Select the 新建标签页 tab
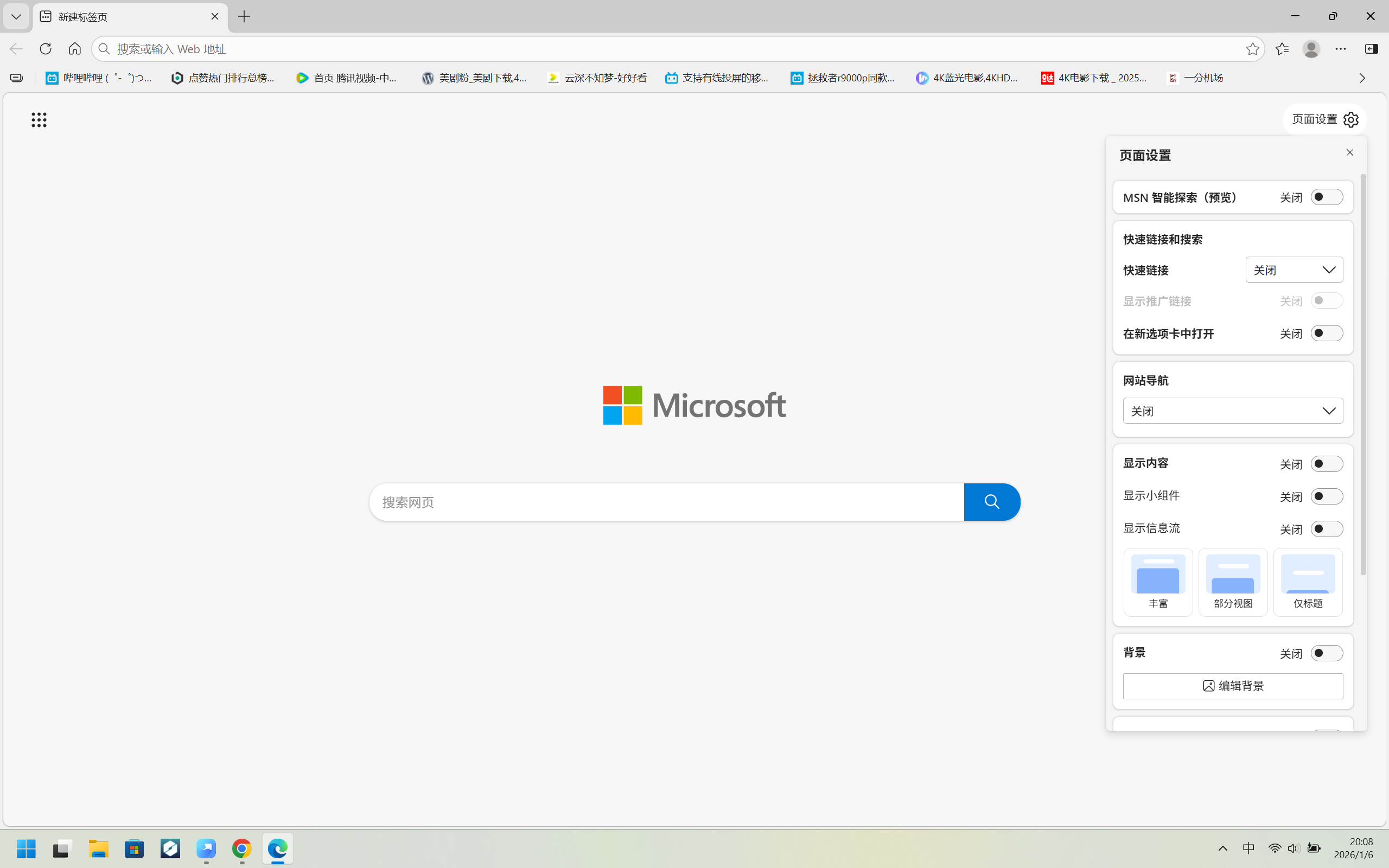The image size is (1389, 868). click(x=130, y=17)
